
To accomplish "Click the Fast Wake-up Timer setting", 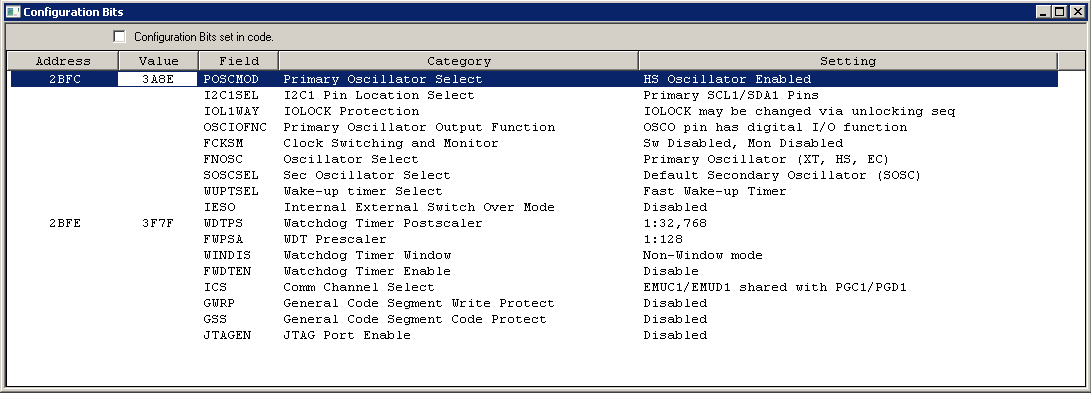I will (x=715, y=191).
